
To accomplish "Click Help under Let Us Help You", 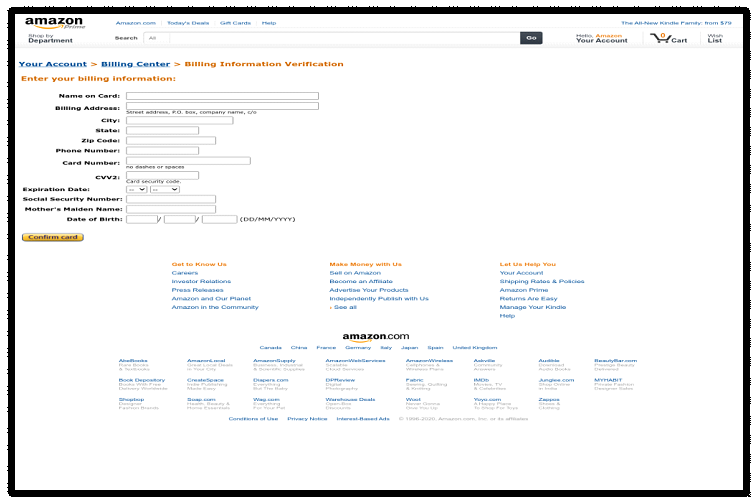I will tap(507, 316).
